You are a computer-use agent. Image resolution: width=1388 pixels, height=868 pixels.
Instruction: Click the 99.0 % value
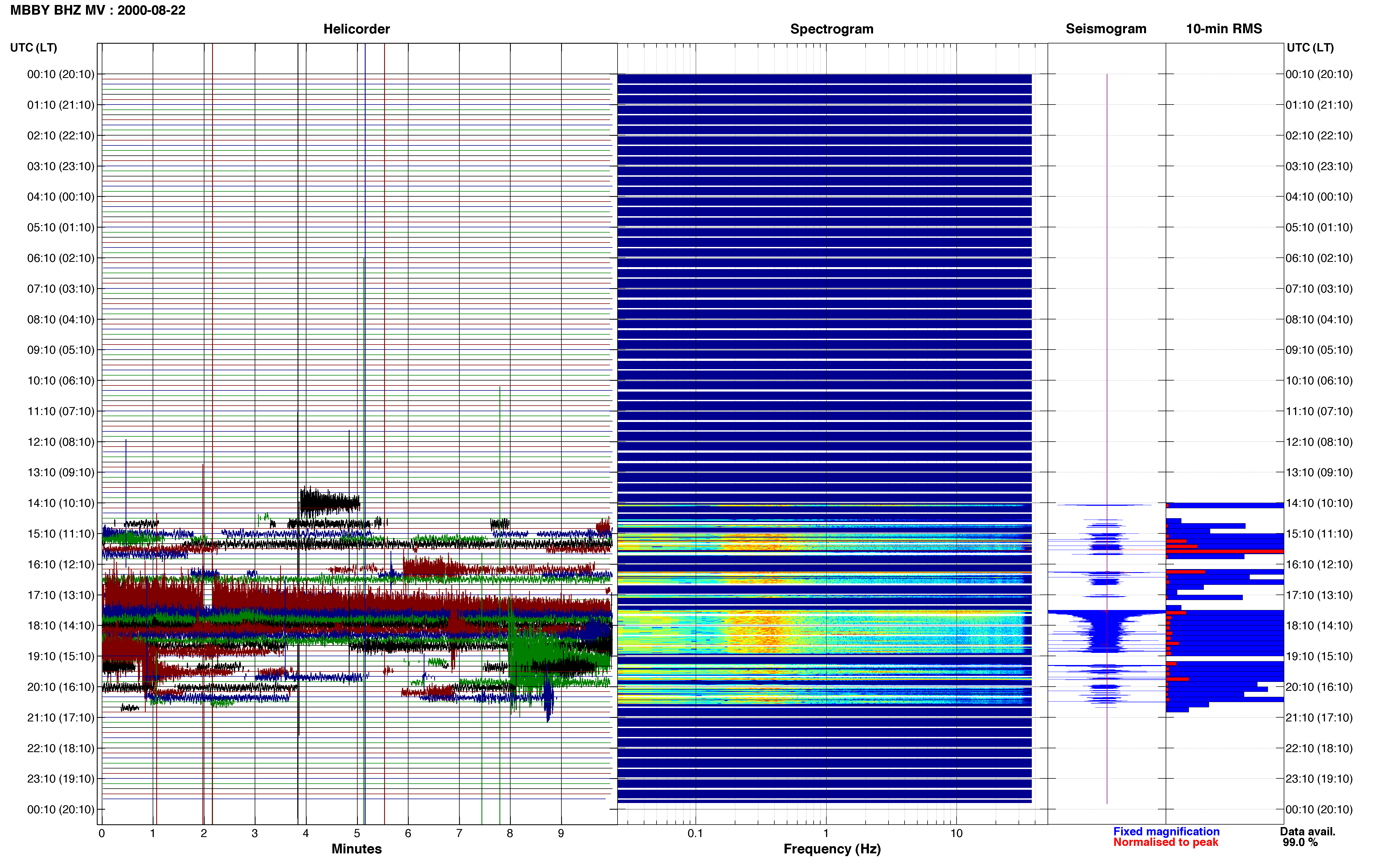1300,842
